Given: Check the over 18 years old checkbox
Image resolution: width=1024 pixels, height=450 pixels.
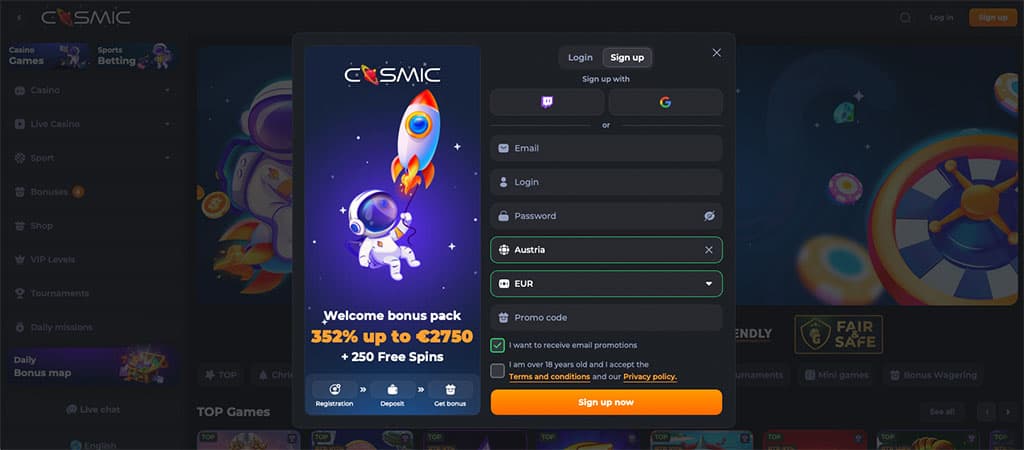Looking at the screenshot, I should click(x=498, y=370).
